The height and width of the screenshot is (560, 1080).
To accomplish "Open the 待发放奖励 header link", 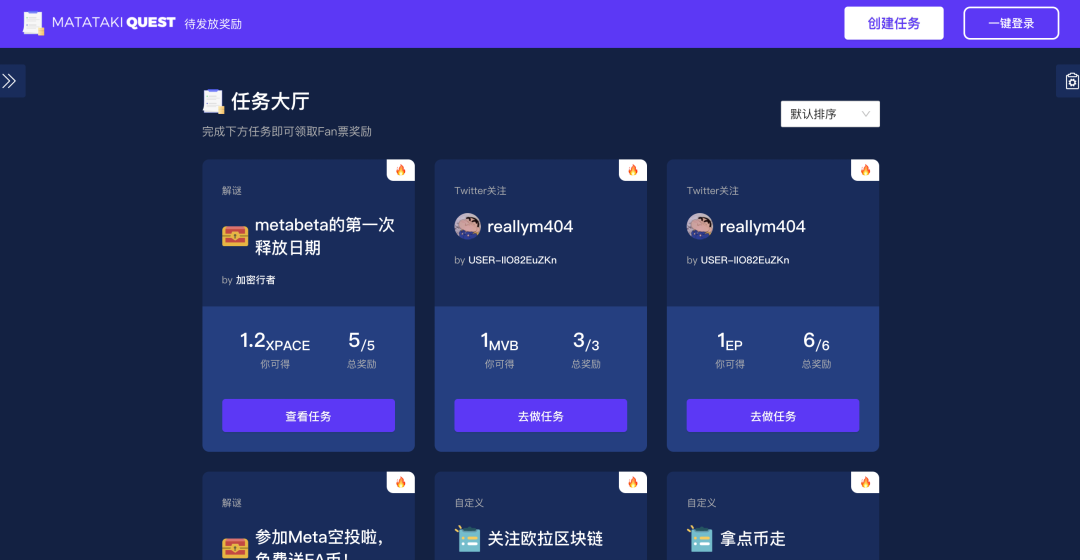I will 213,24.
